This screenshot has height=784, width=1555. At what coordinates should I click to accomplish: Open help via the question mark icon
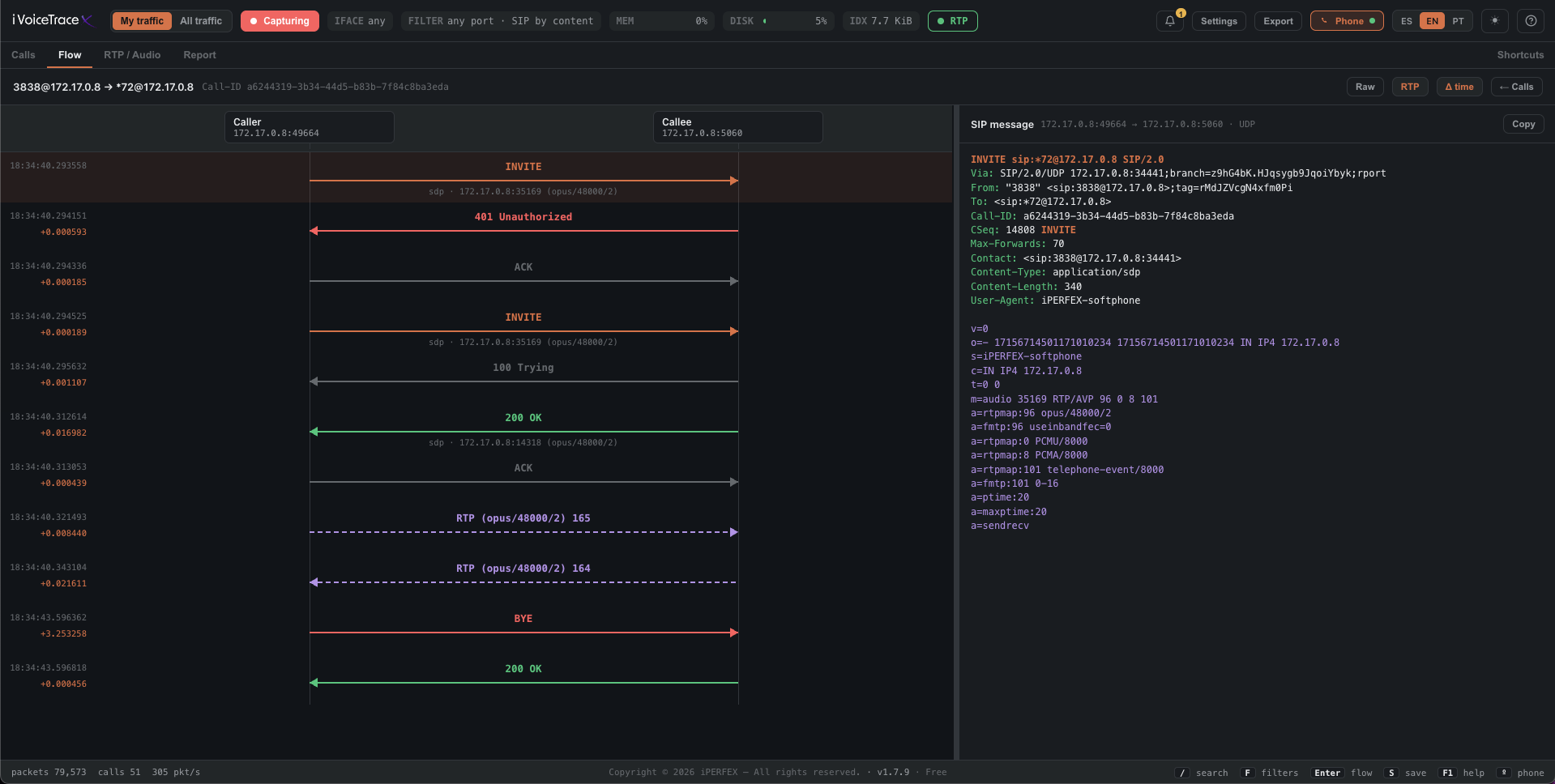(x=1531, y=21)
